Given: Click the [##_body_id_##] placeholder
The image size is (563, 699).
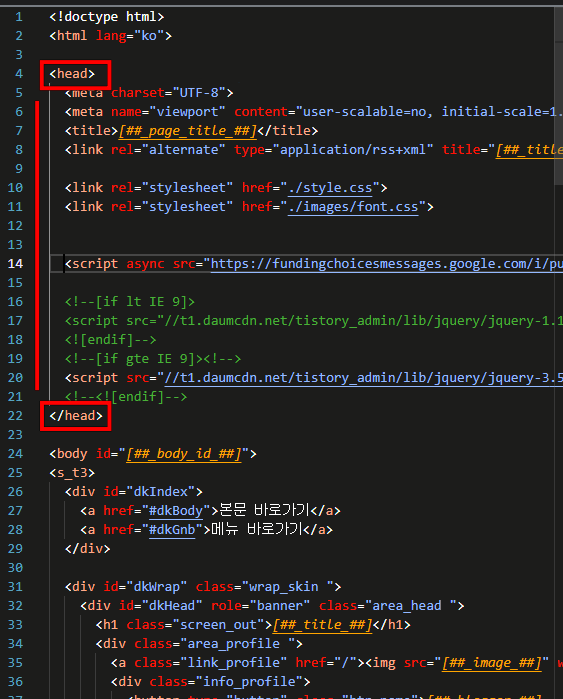Looking at the screenshot, I should click(184, 454).
